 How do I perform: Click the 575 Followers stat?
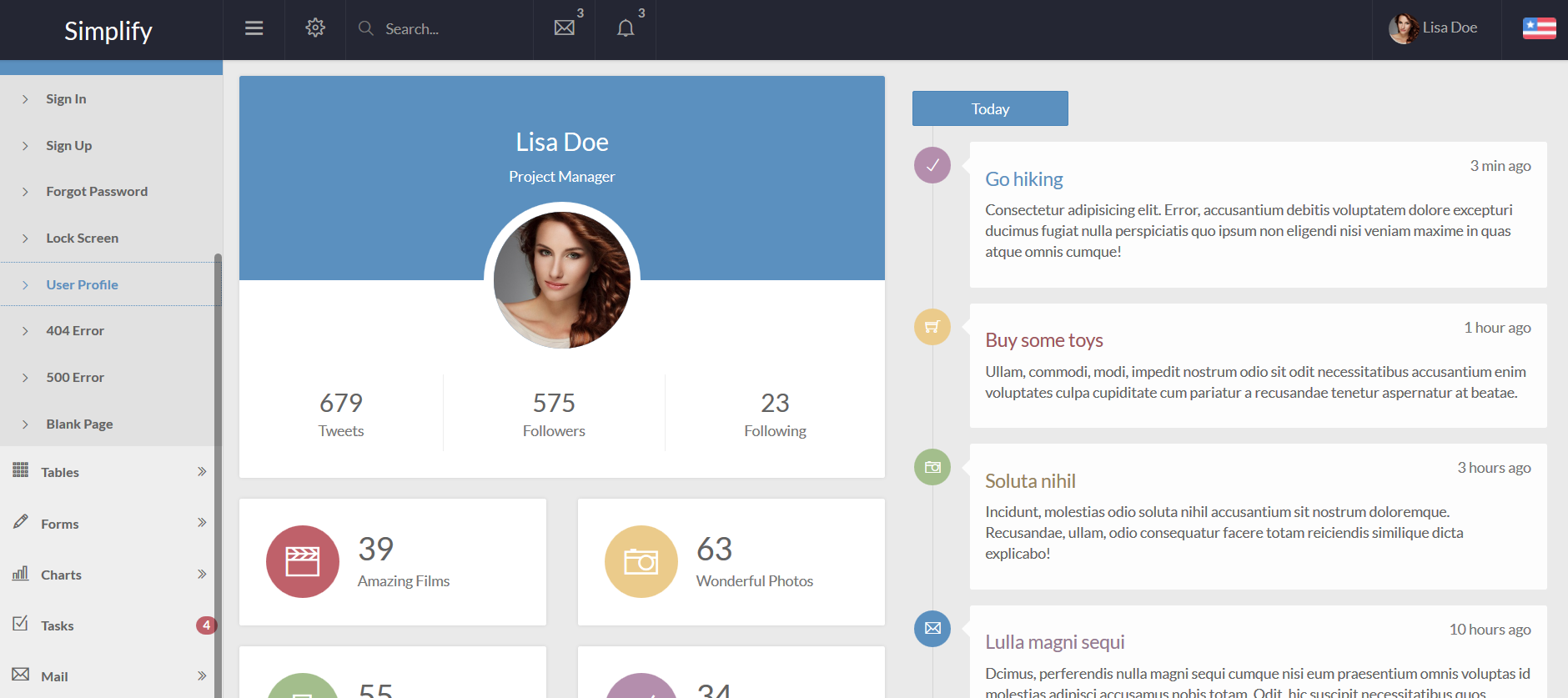point(554,414)
